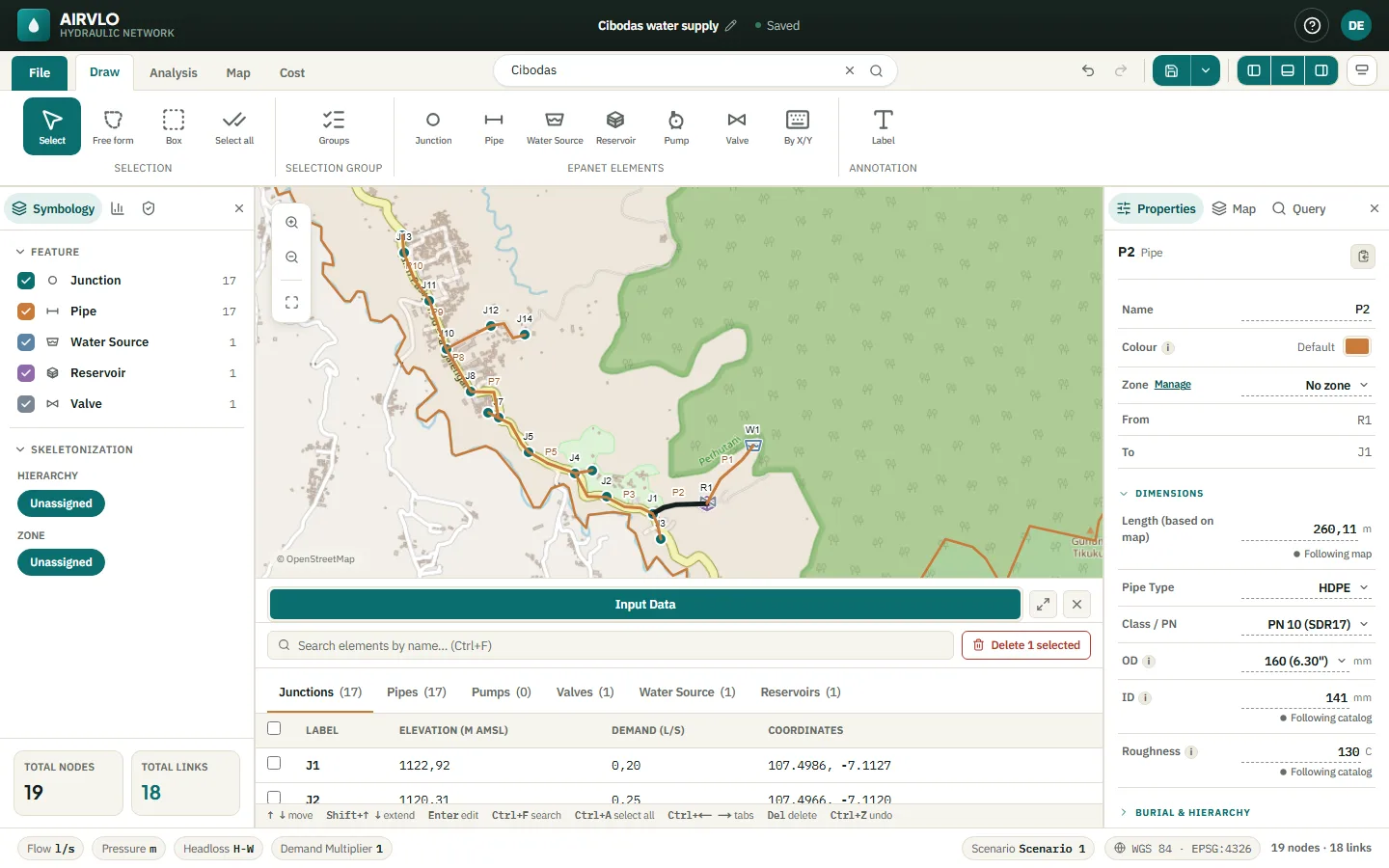Zoom out on the map
This screenshot has height=868, width=1389.
(x=291, y=258)
